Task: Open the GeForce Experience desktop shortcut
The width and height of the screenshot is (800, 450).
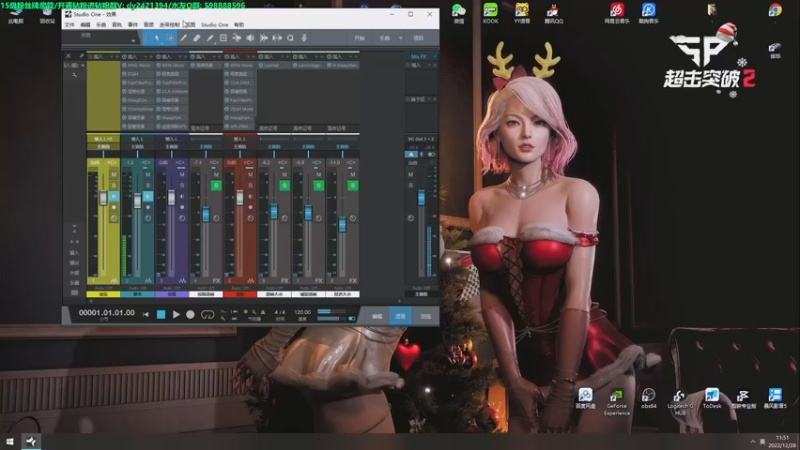Action: 617,402
